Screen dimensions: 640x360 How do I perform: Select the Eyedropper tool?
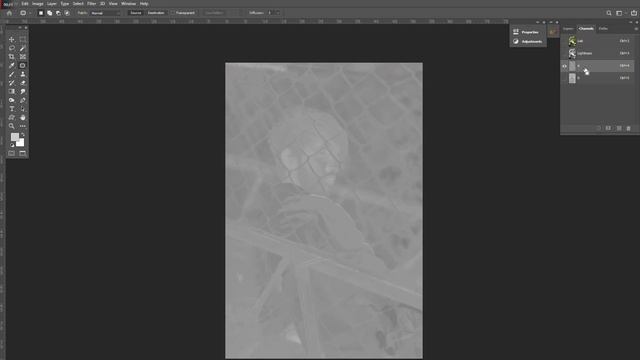[x=11, y=65]
